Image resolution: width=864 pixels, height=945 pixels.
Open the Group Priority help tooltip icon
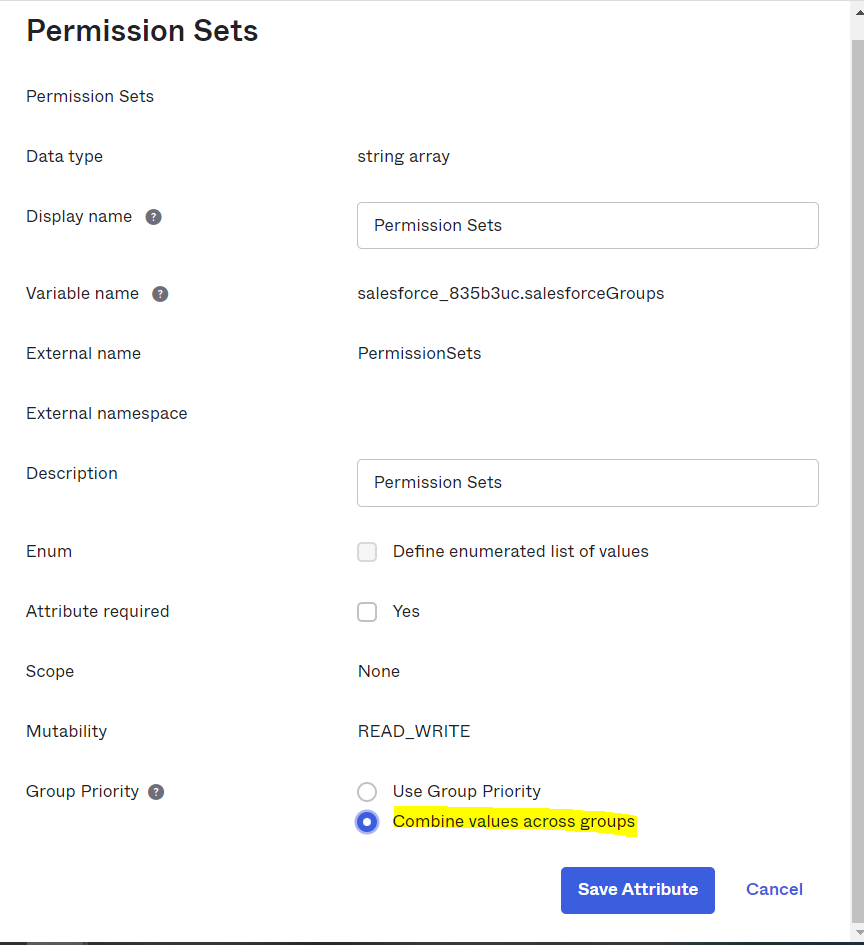pyautogui.click(x=156, y=792)
